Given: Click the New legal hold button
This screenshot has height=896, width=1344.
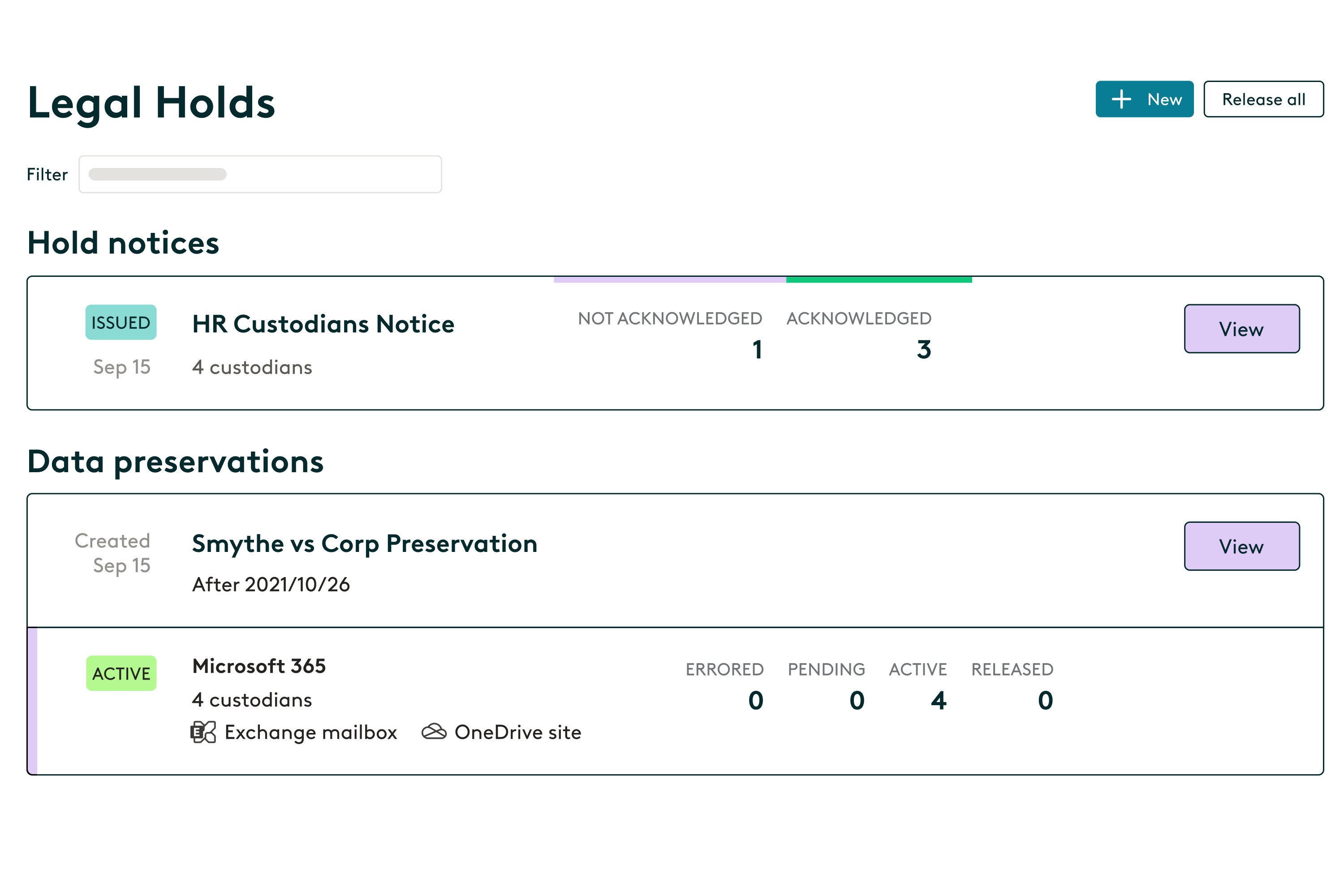Looking at the screenshot, I should (x=1144, y=99).
